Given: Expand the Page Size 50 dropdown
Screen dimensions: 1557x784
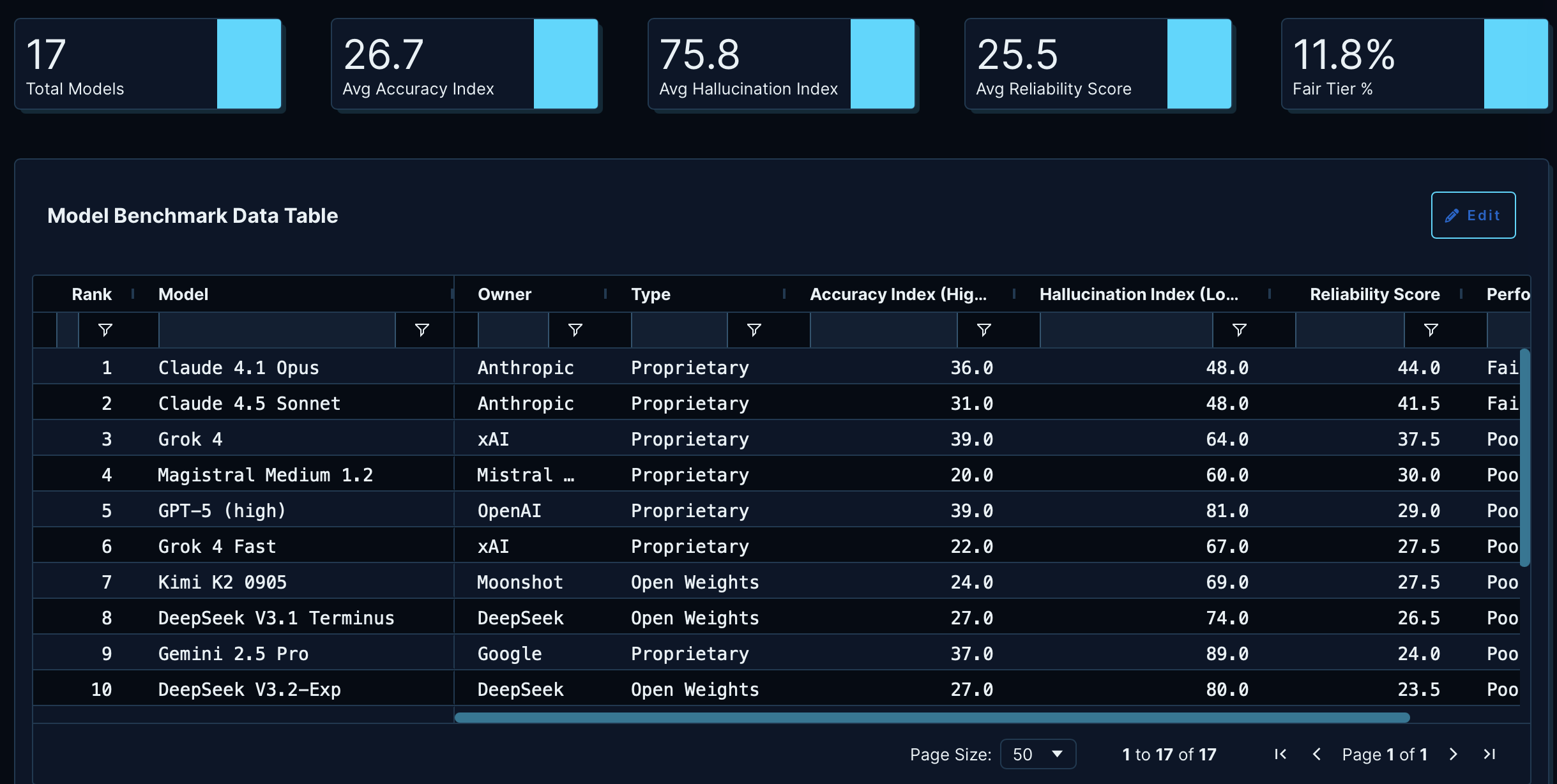Looking at the screenshot, I should click(x=1038, y=754).
